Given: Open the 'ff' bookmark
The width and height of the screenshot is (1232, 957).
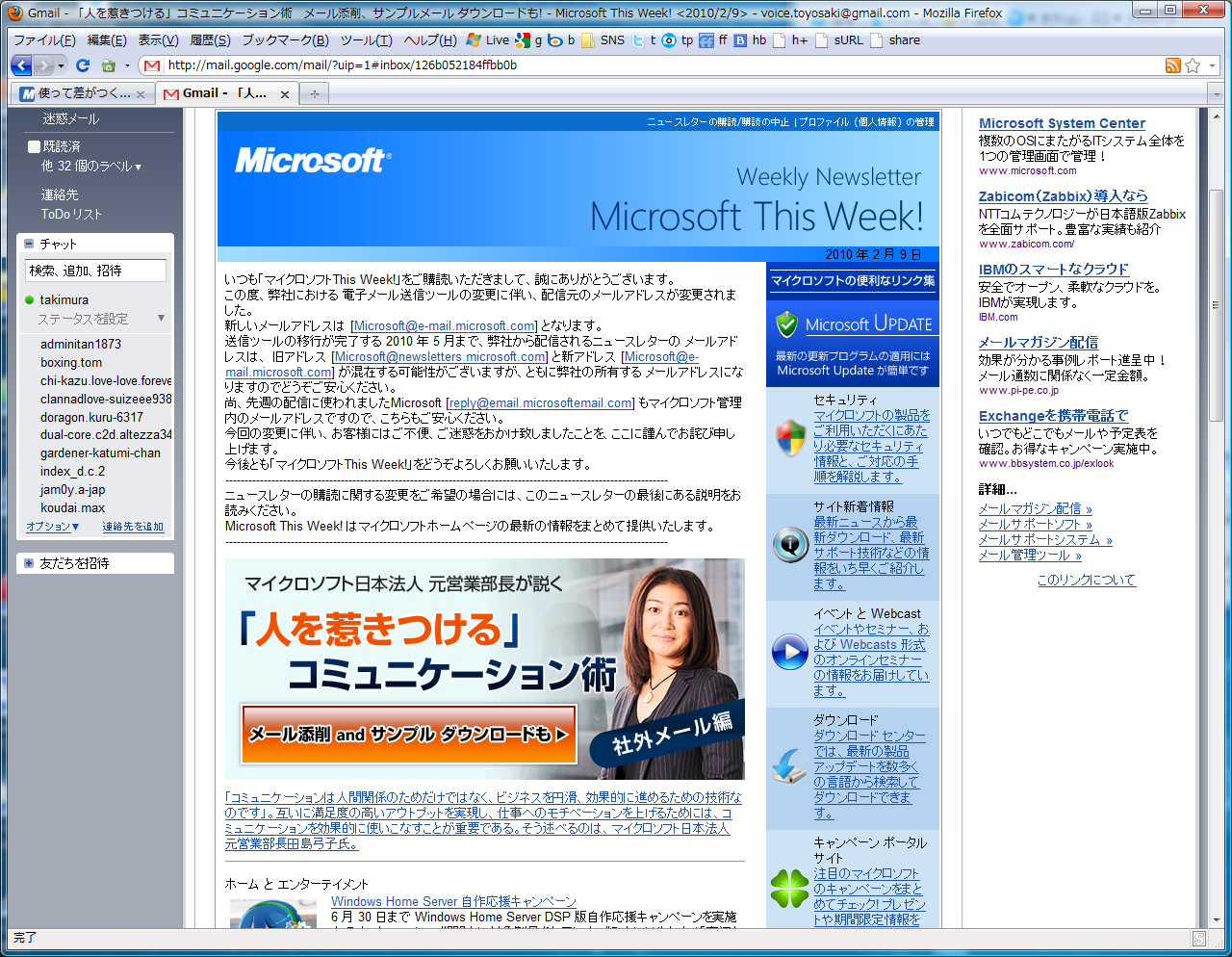Looking at the screenshot, I should [714, 40].
